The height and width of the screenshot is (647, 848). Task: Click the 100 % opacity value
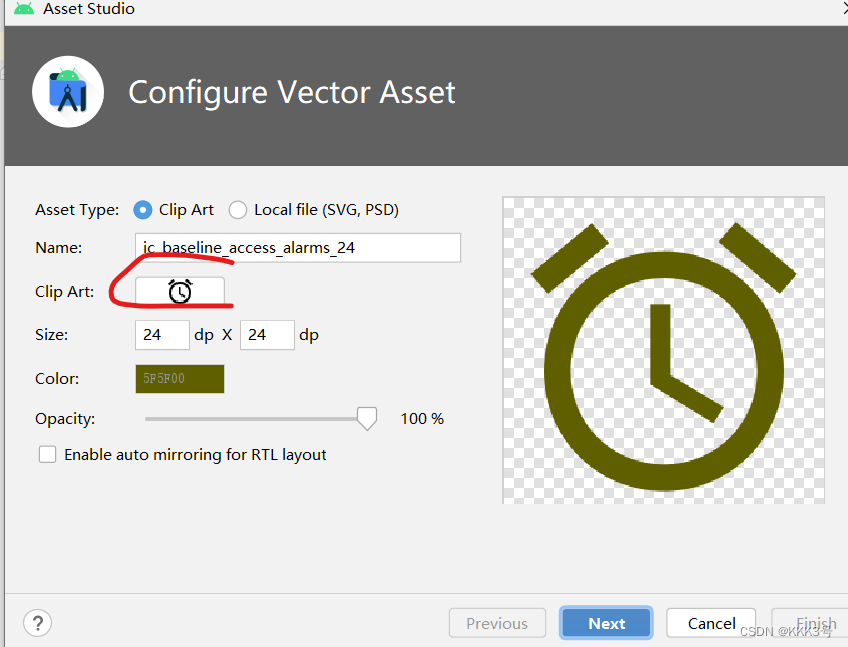click(x=422, y=419)
